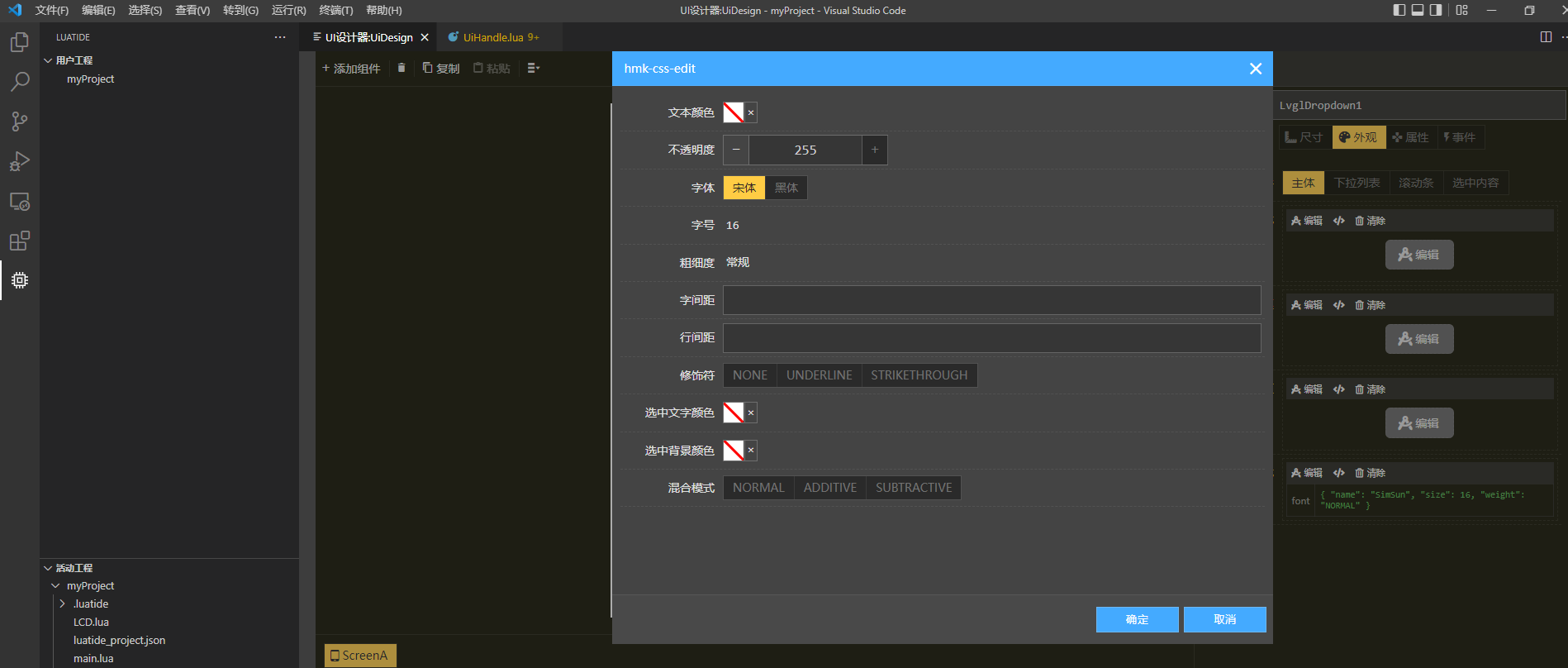
Task: Switch to the UiHandle.lua editor tab
Action: click(493, 37)
